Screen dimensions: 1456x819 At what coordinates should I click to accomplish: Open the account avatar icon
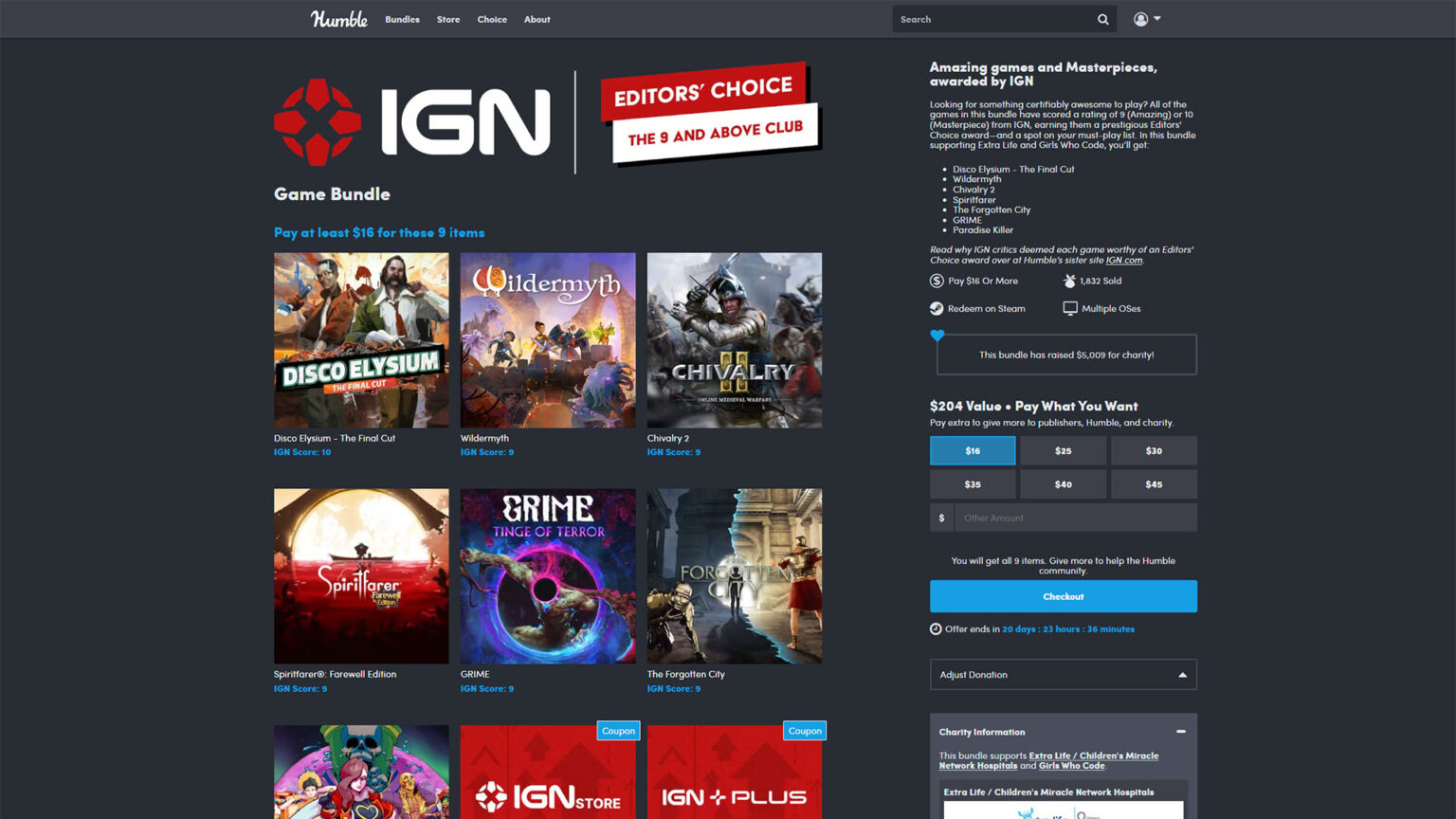[x=1140, y=19]
